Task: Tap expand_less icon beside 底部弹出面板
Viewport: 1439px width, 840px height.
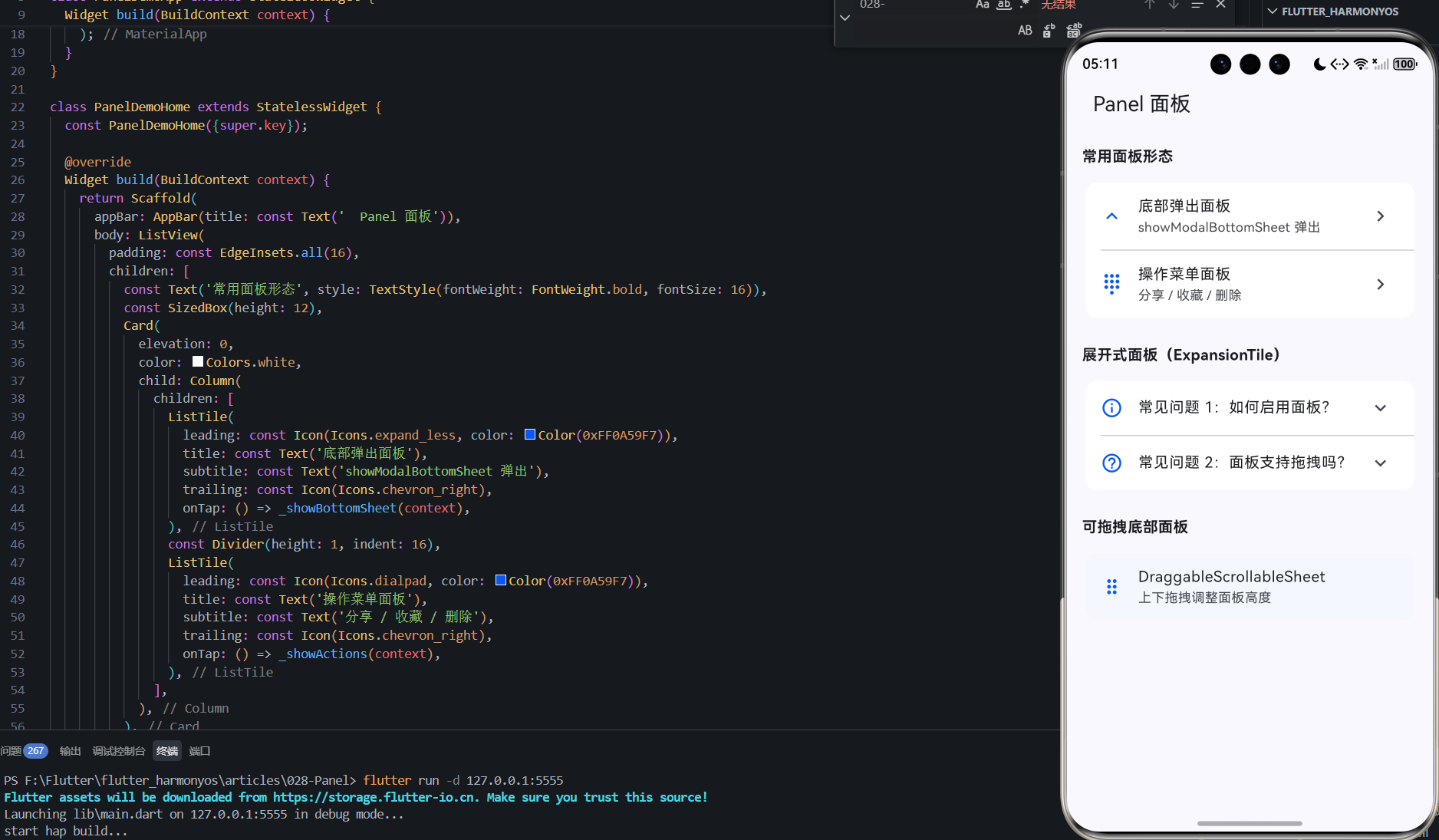Action: click(1111, 216)
